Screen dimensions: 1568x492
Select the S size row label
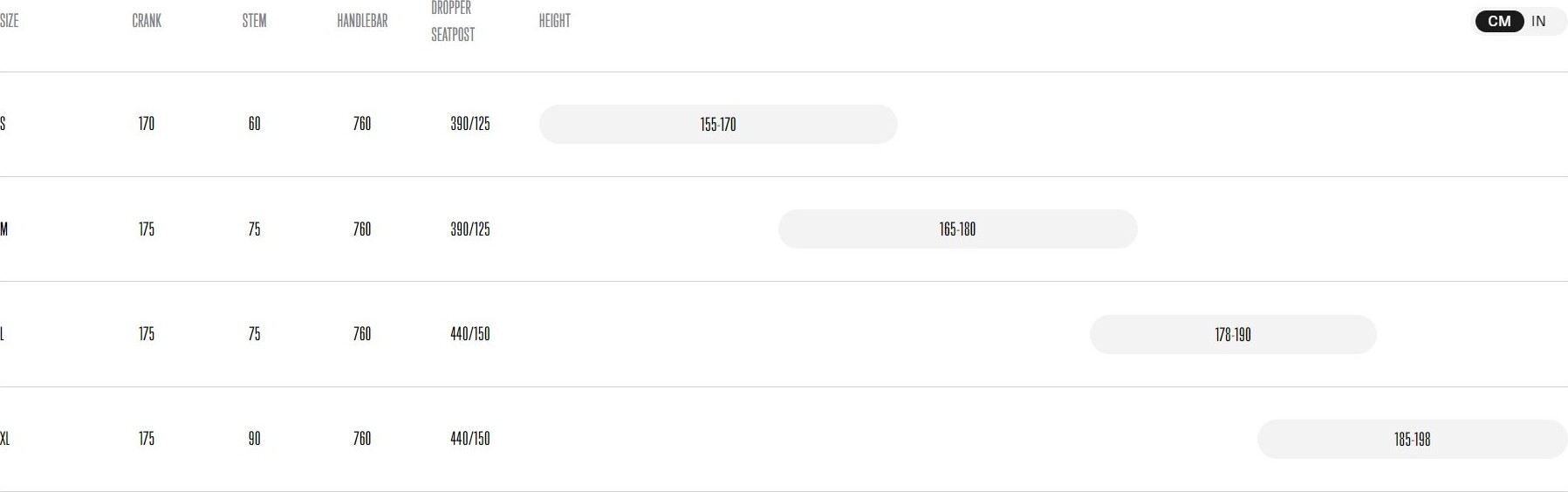click(3, 124)
